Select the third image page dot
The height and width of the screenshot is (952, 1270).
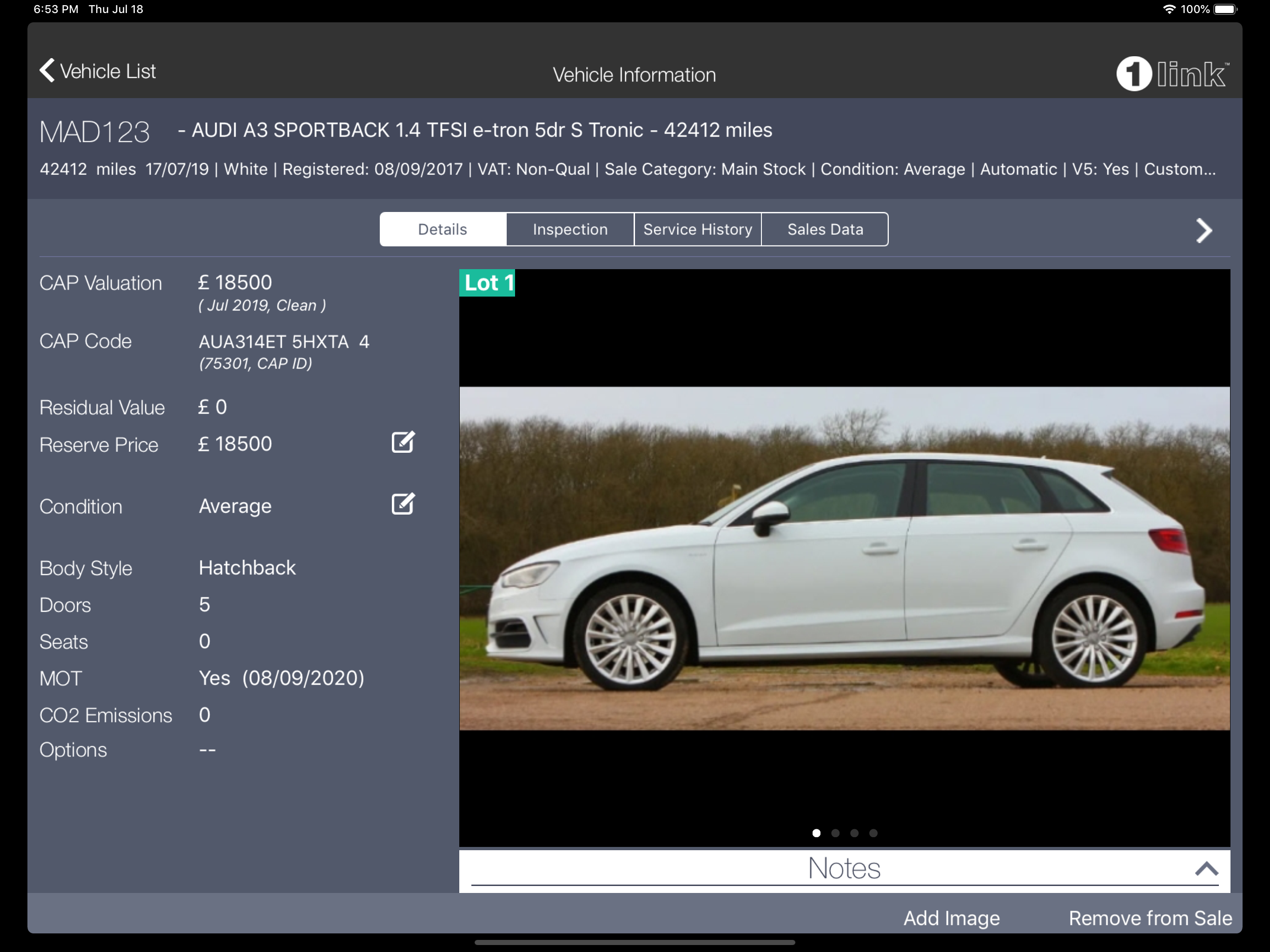pyautogui.click(x=854, y=833)
